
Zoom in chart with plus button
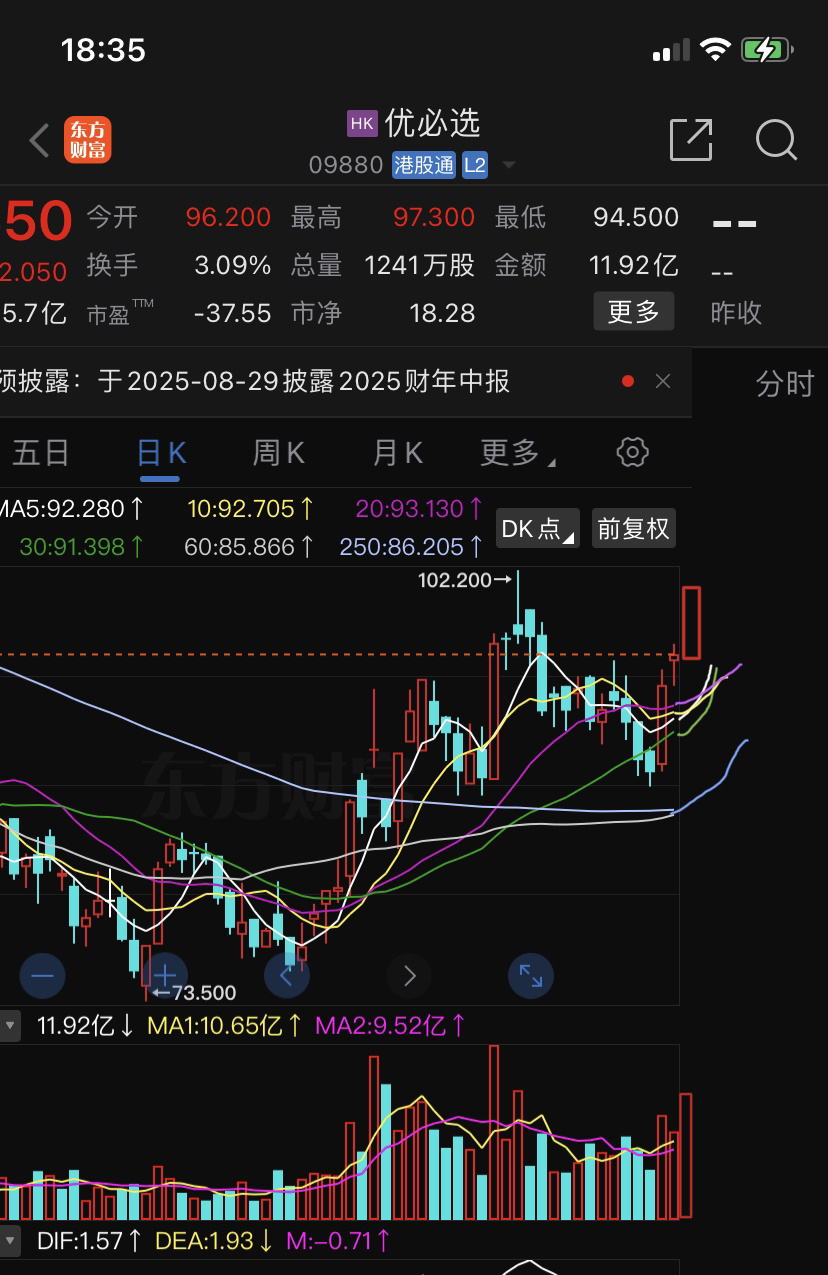point(164,975)
